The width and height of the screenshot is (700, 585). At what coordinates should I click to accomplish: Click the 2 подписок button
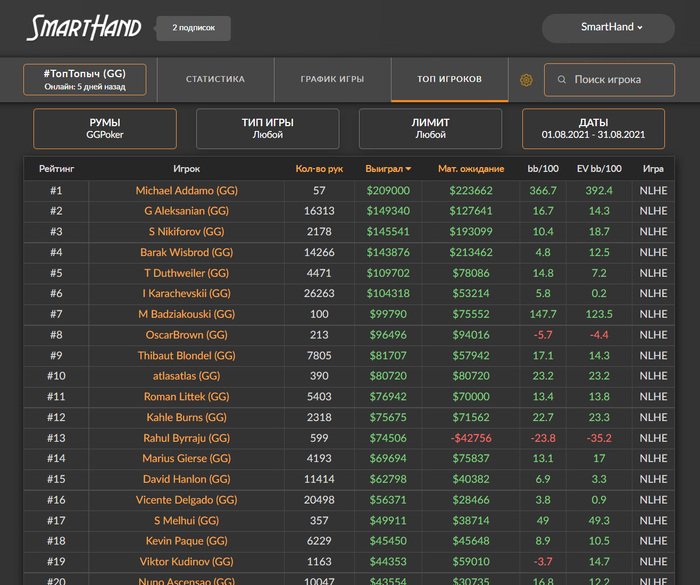point(193,28)
